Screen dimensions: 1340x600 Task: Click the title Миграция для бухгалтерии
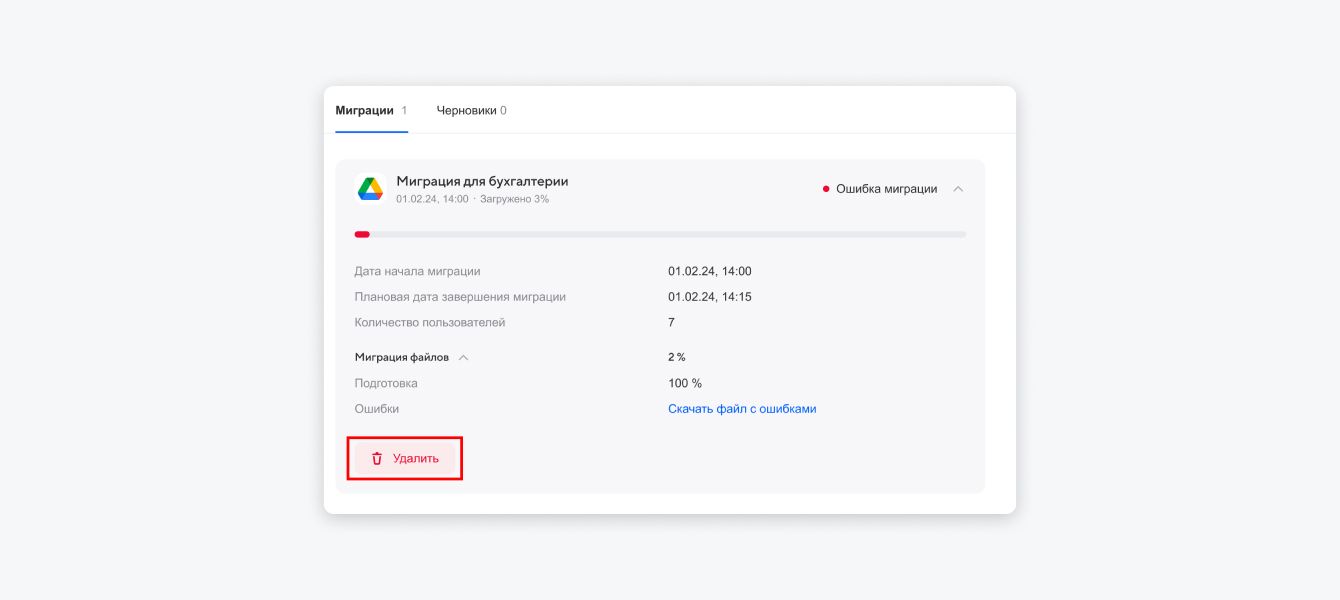tap(482, 181)
